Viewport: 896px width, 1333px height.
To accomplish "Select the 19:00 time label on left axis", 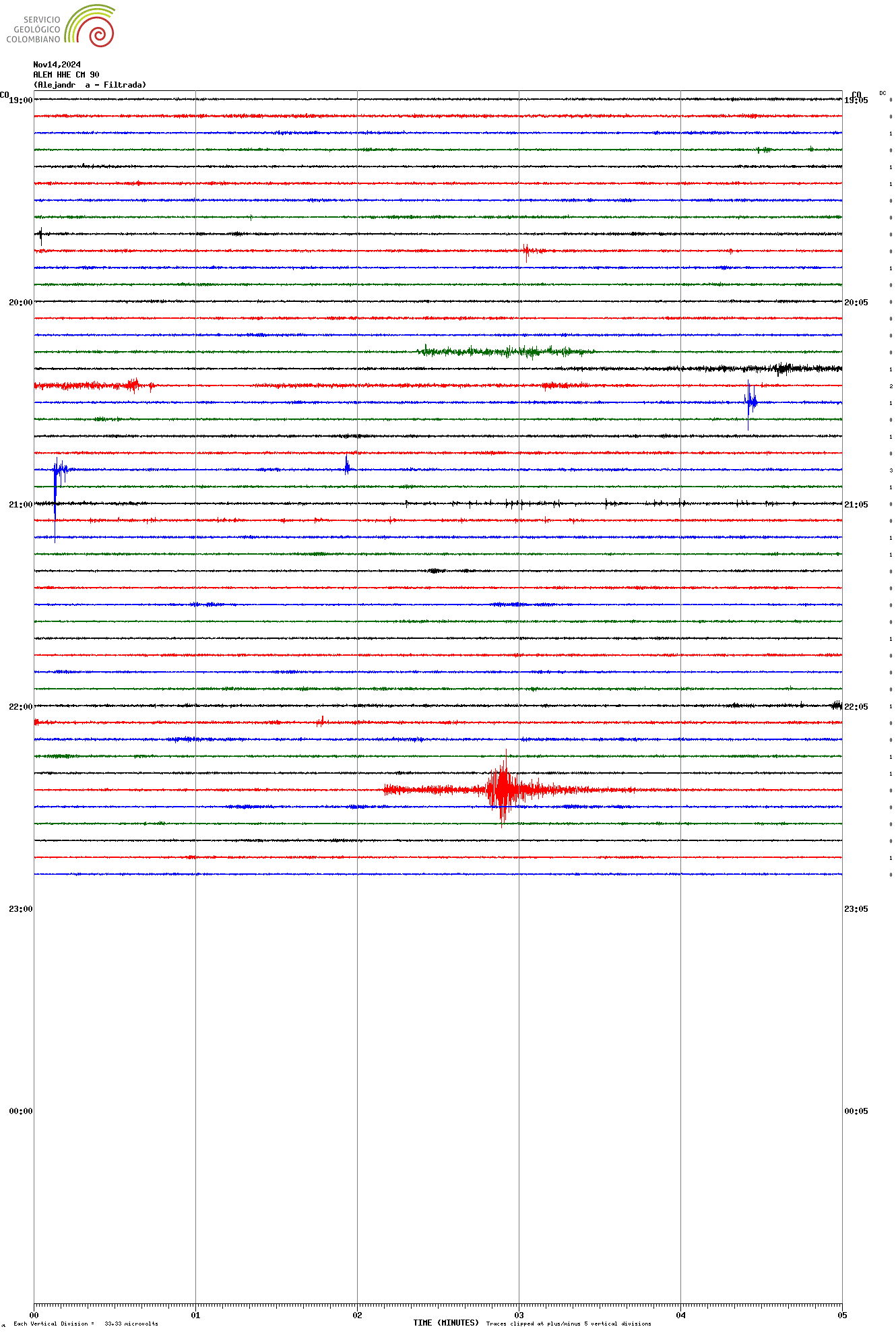I will [x=20, y=100].
